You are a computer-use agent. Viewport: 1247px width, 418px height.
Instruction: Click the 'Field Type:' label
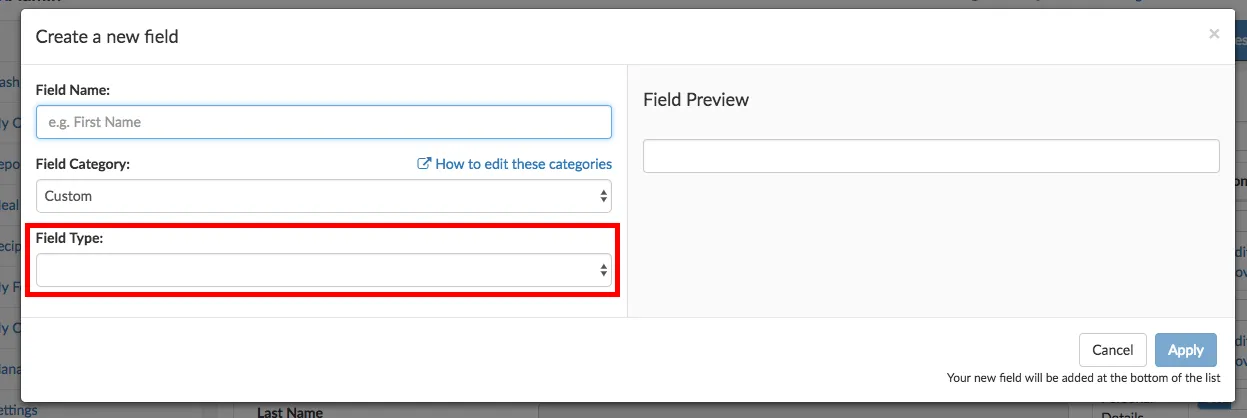pyautogui.click(x=69, y=238)
